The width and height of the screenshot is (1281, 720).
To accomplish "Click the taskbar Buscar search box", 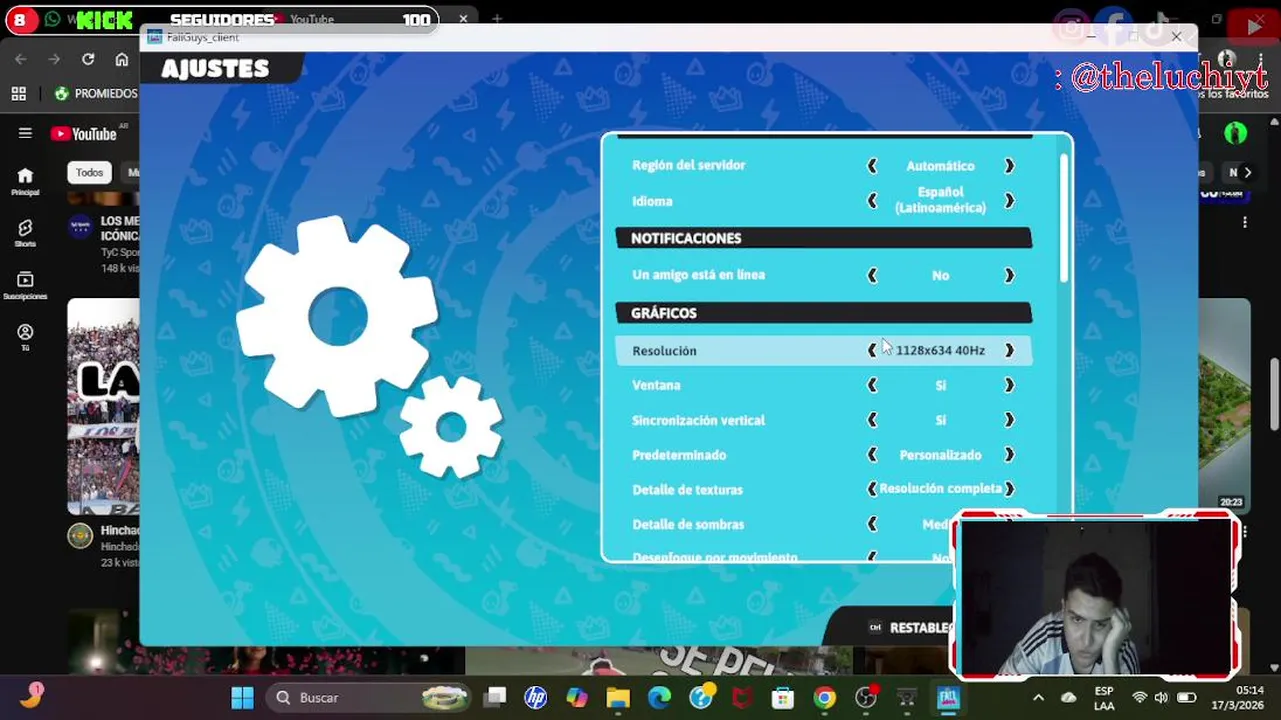I will pyautogui.click(x=371, y=698).
